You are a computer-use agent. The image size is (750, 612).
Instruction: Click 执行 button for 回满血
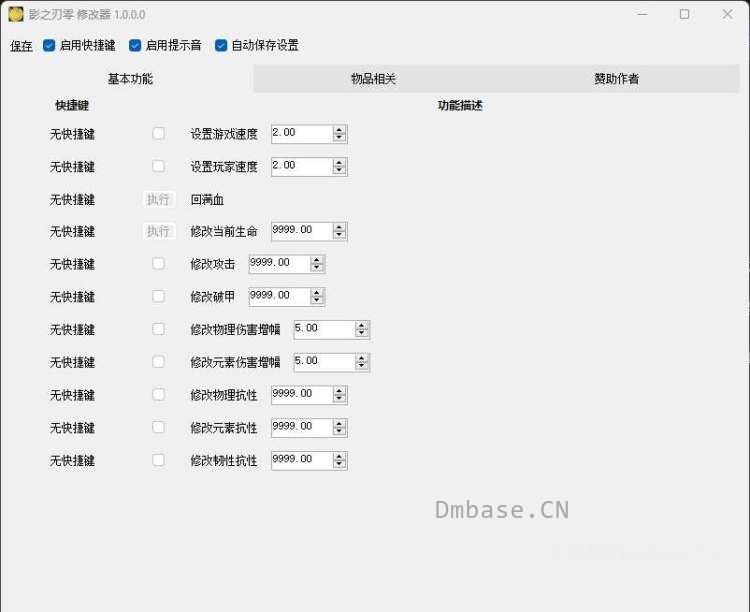[x=158, y=199]
